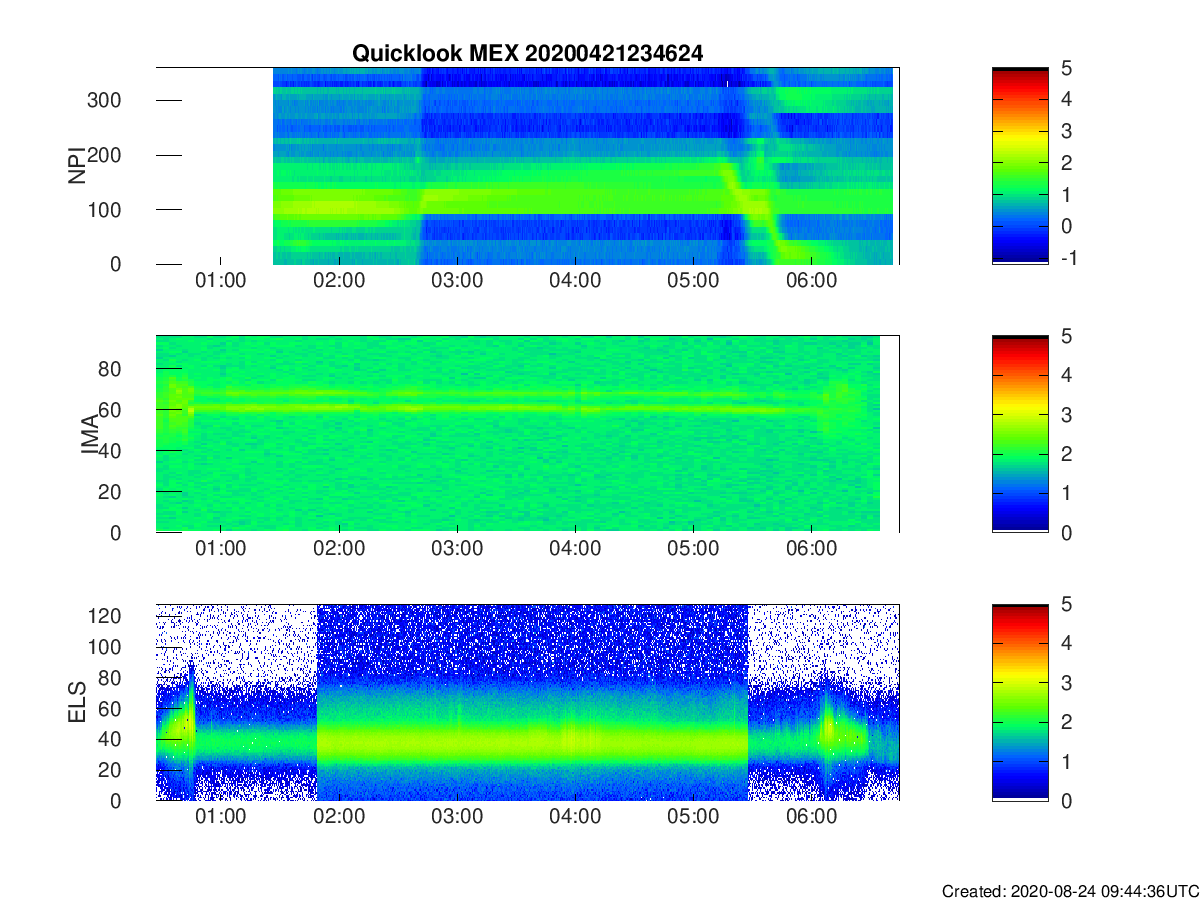Click the Created timestamp text
Screen dimensions: 1200x900
tap(1070, 891)
